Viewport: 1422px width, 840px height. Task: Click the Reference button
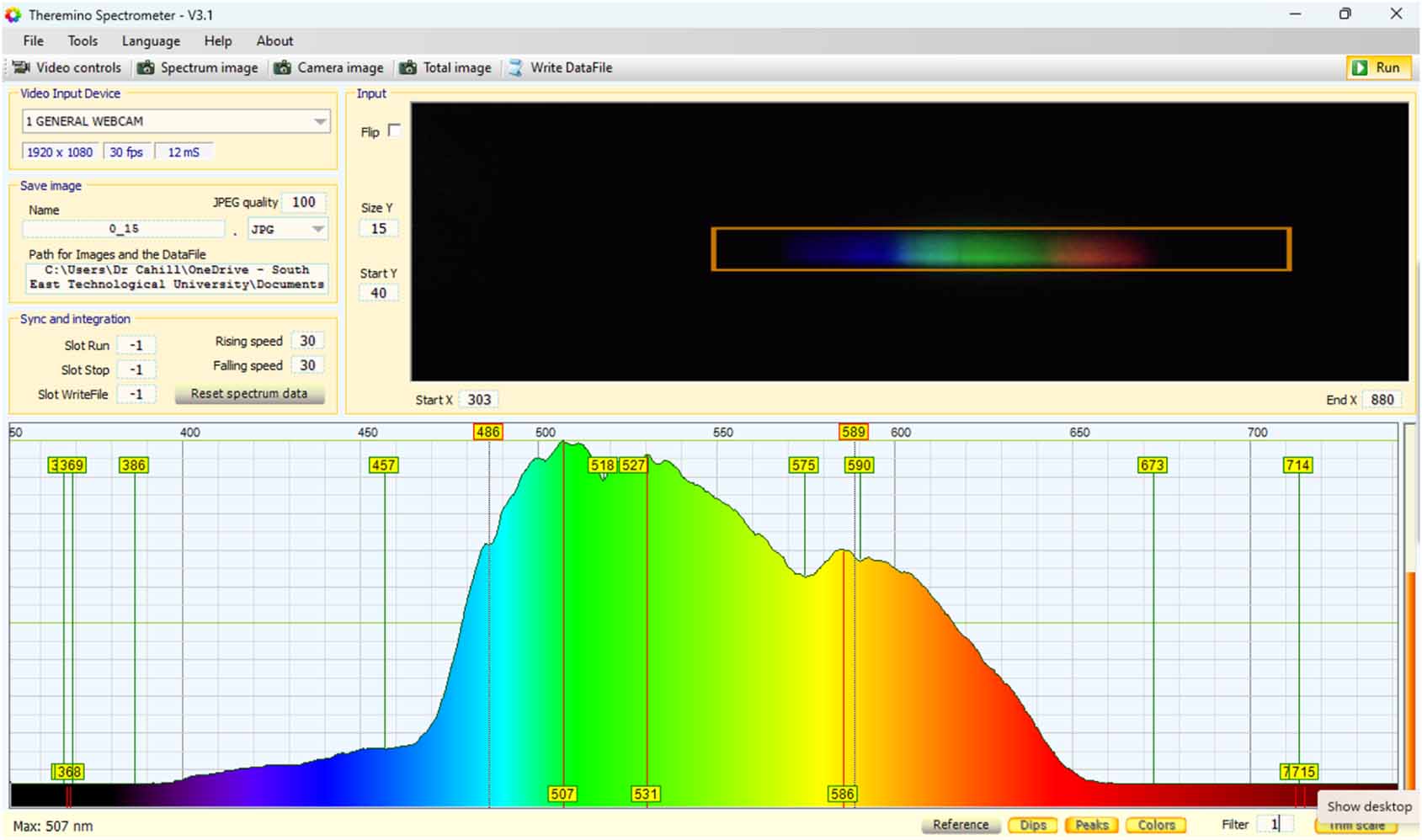coord(961,825)
